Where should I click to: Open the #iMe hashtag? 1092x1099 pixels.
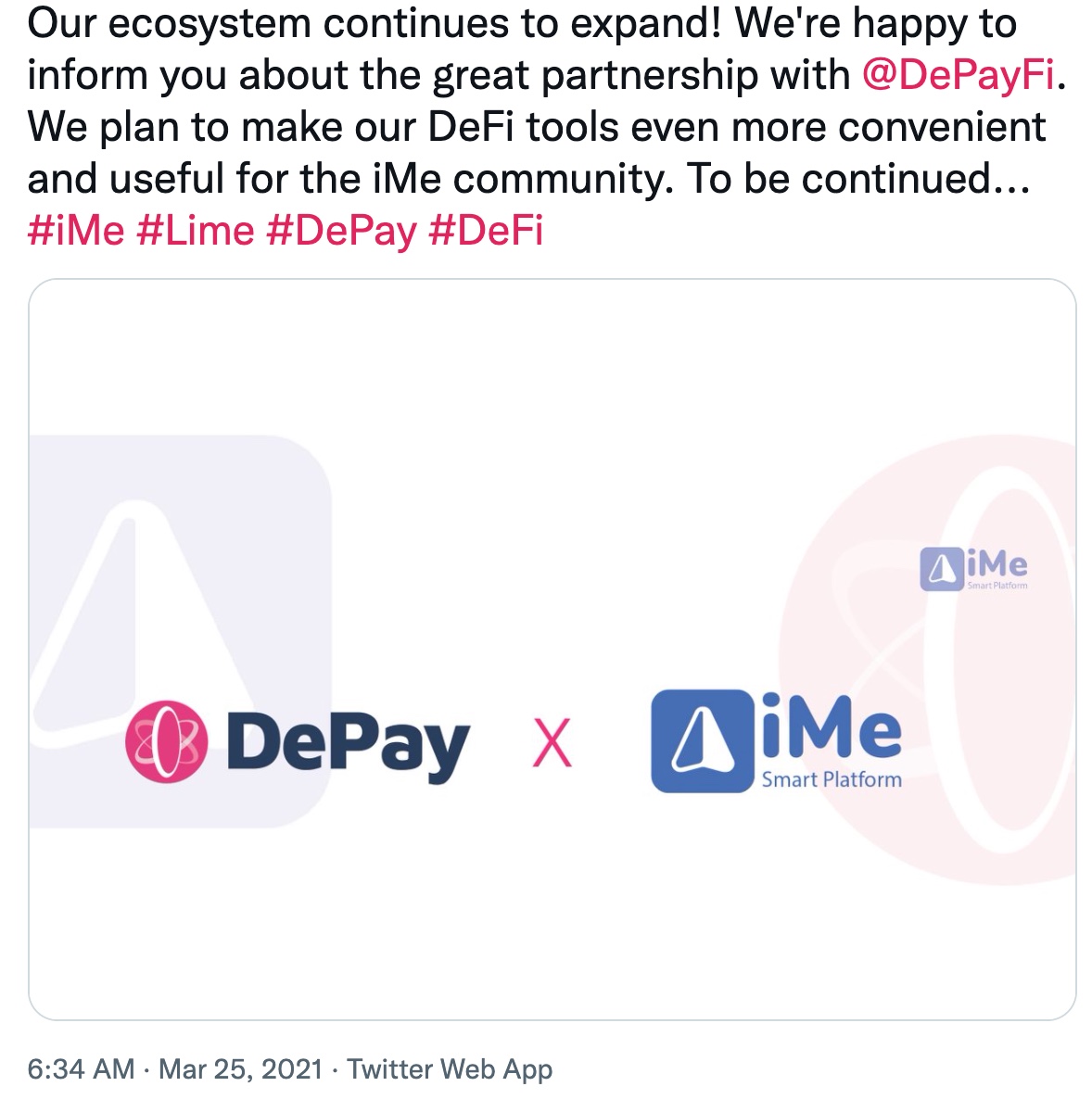[x=76, y=231]
